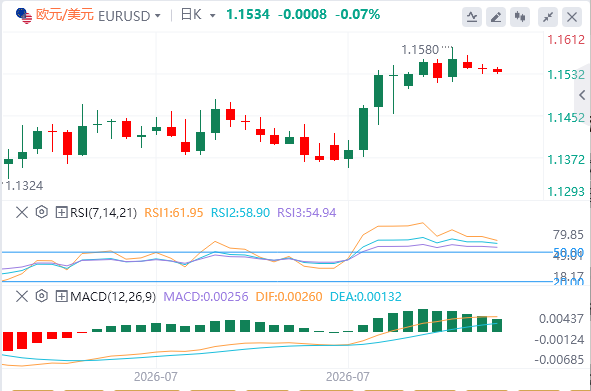Close the chart with X button
Viewport: 591px width, 391px height.
[x=572, y=17]
